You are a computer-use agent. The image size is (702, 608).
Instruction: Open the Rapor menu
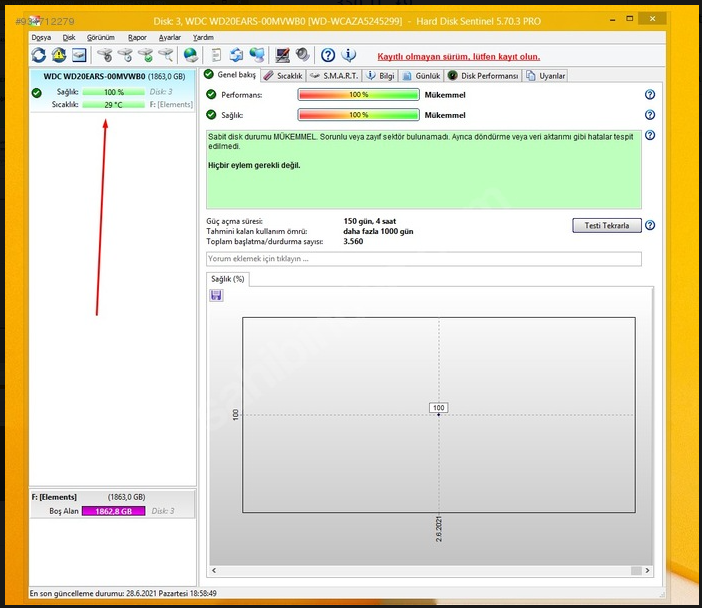(137, 38)
